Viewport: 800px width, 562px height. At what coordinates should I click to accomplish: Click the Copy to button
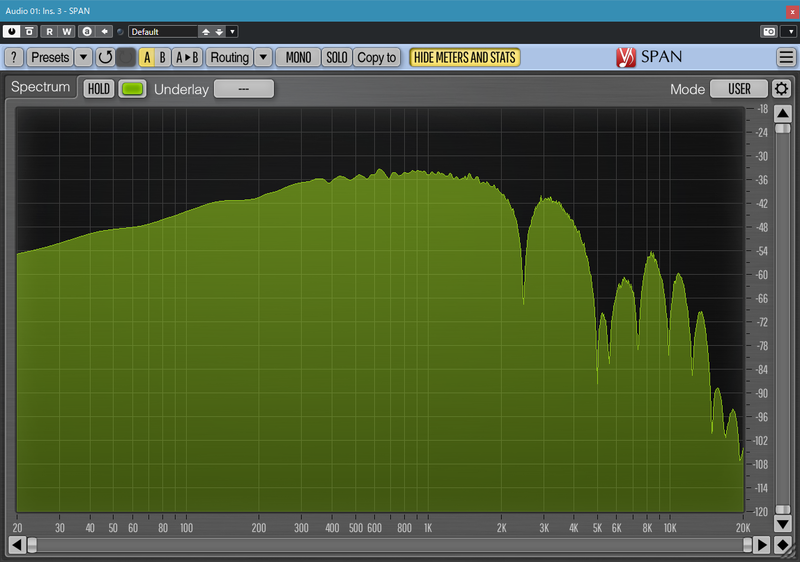[377, 57]
